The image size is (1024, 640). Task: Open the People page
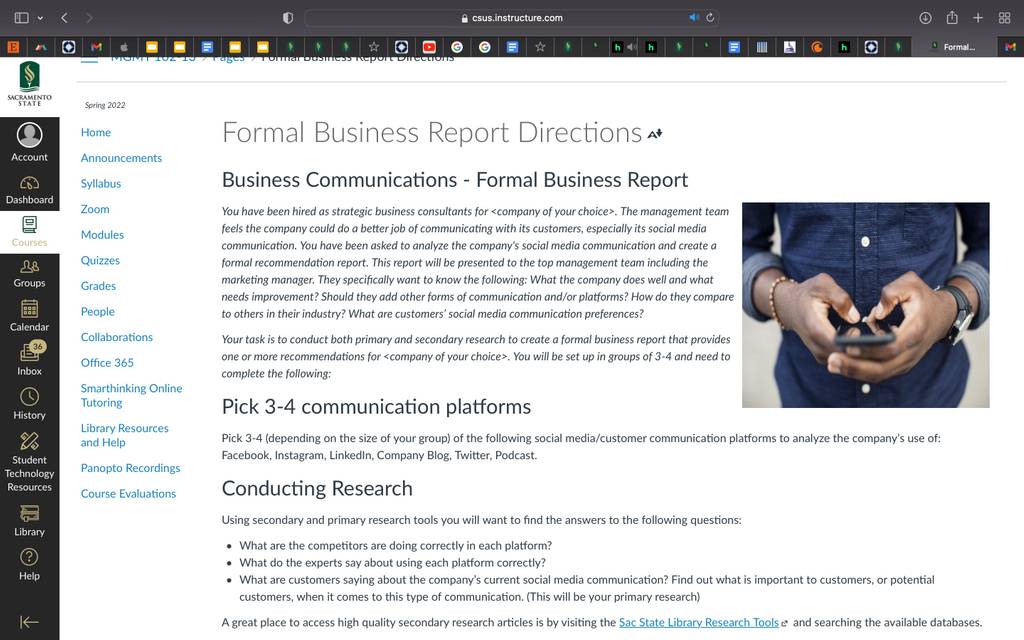(98, 312)
